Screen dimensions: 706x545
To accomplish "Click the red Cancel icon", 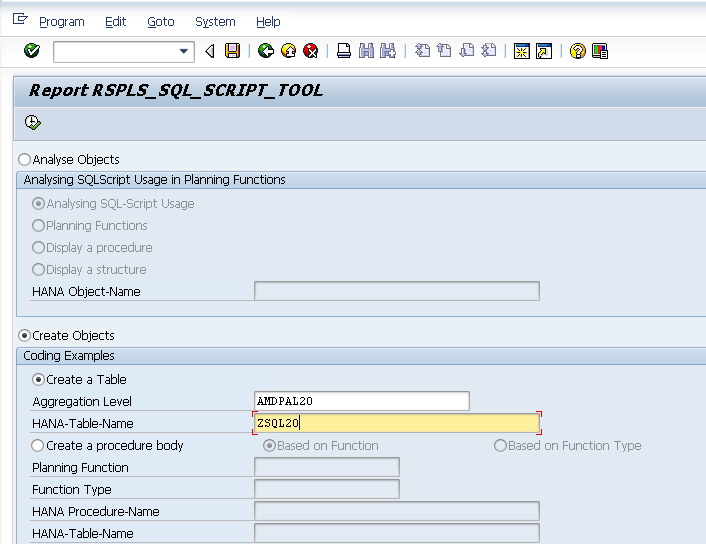I will tap(311, 51).
